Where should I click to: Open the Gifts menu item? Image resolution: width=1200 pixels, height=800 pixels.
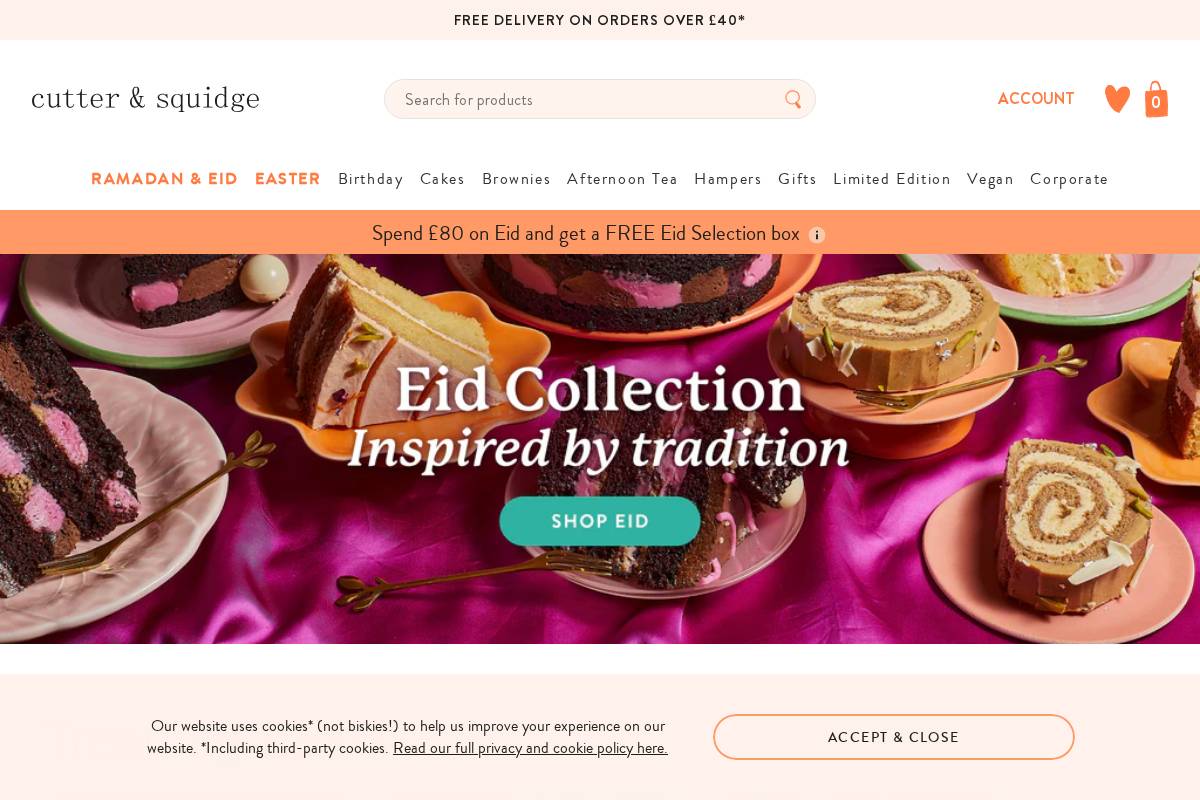[797, 179]
